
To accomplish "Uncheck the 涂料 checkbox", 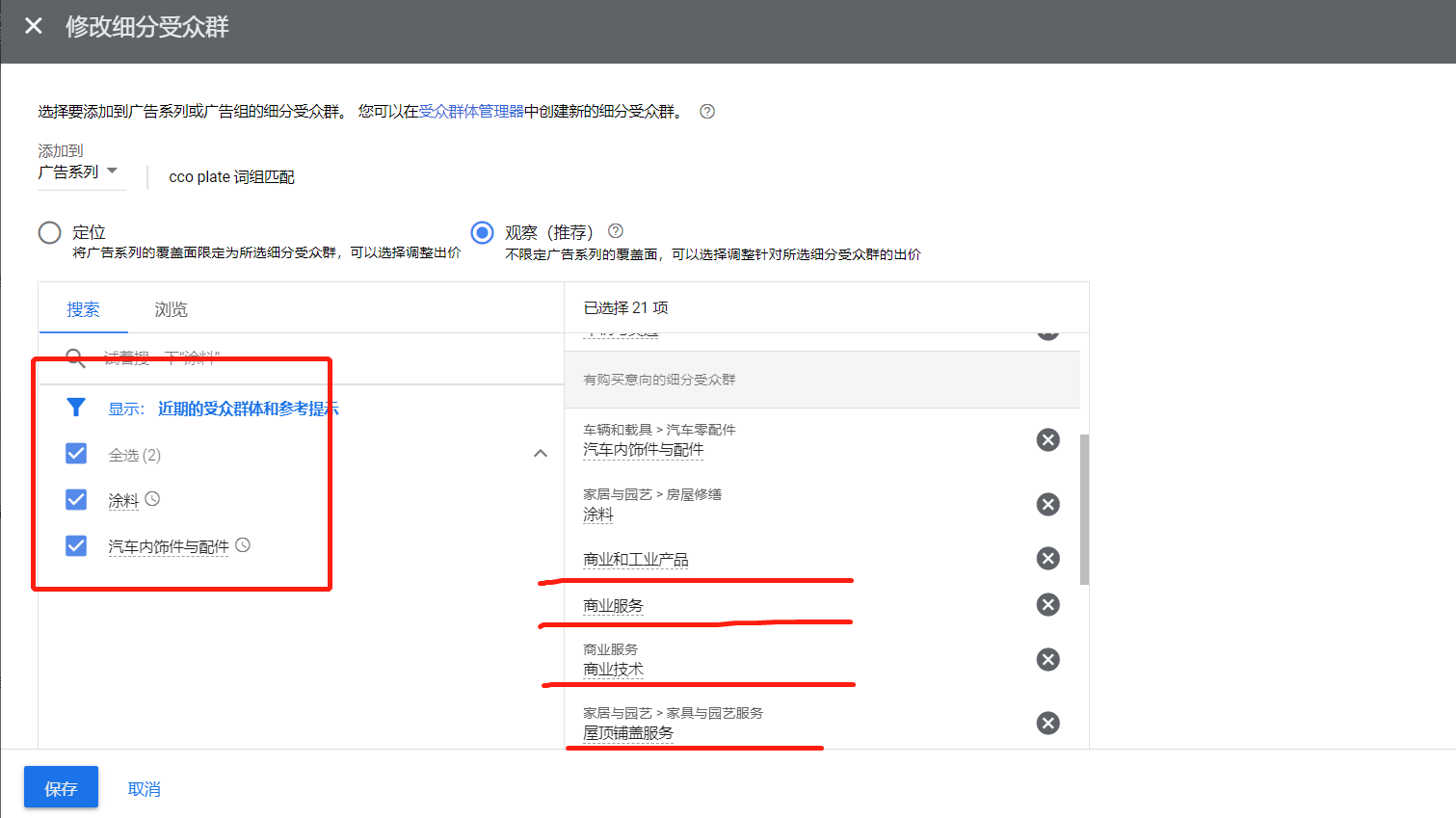I will (x=76, y=499).
